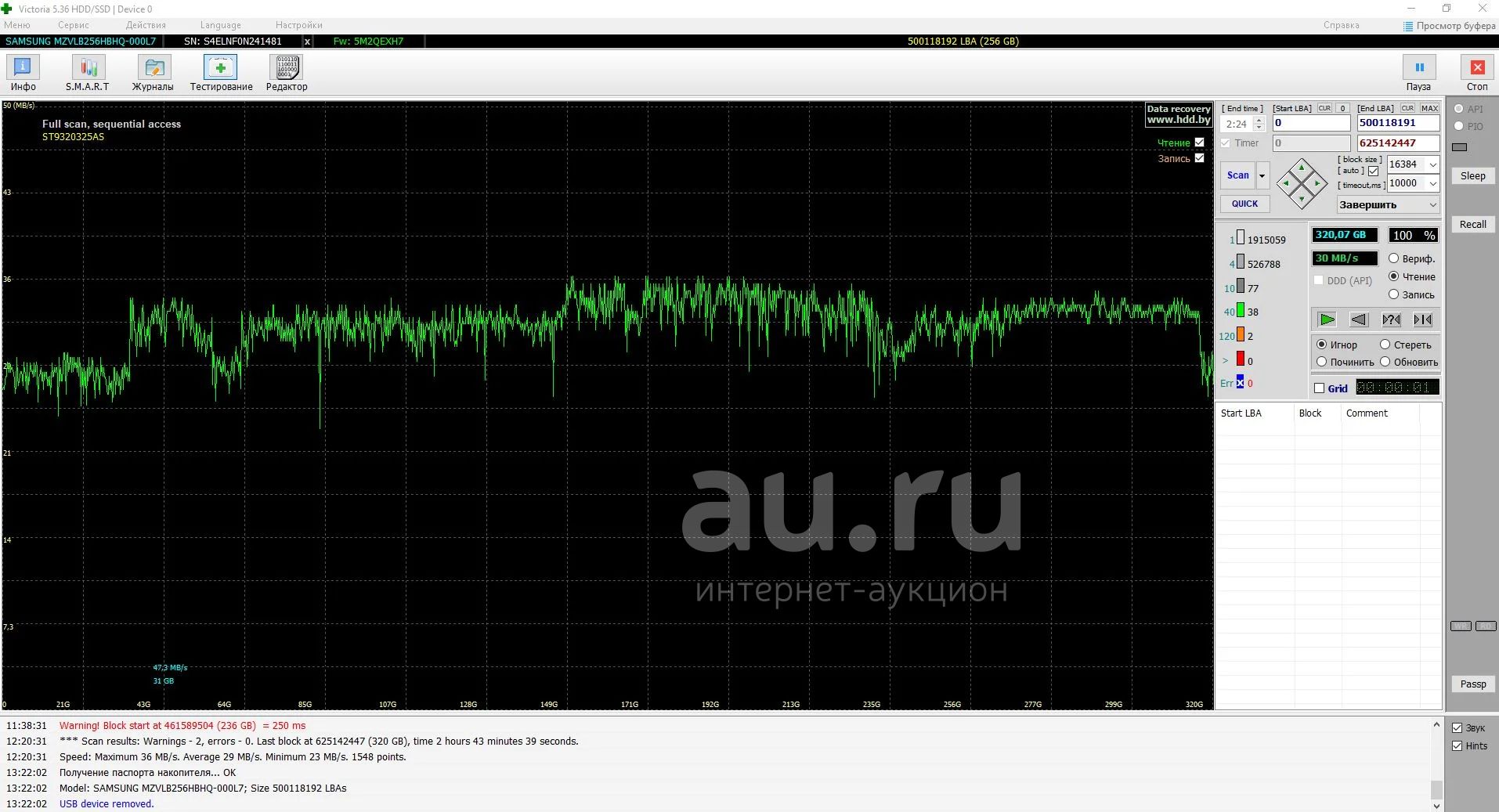The image size is (1499, 812).
Task: Open the Журналы logs view
Action: (153, 74)
